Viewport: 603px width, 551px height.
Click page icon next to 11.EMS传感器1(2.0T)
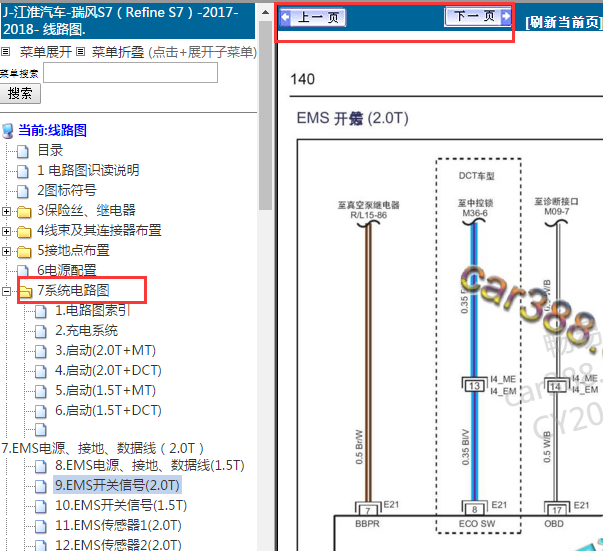pos(41,526)
